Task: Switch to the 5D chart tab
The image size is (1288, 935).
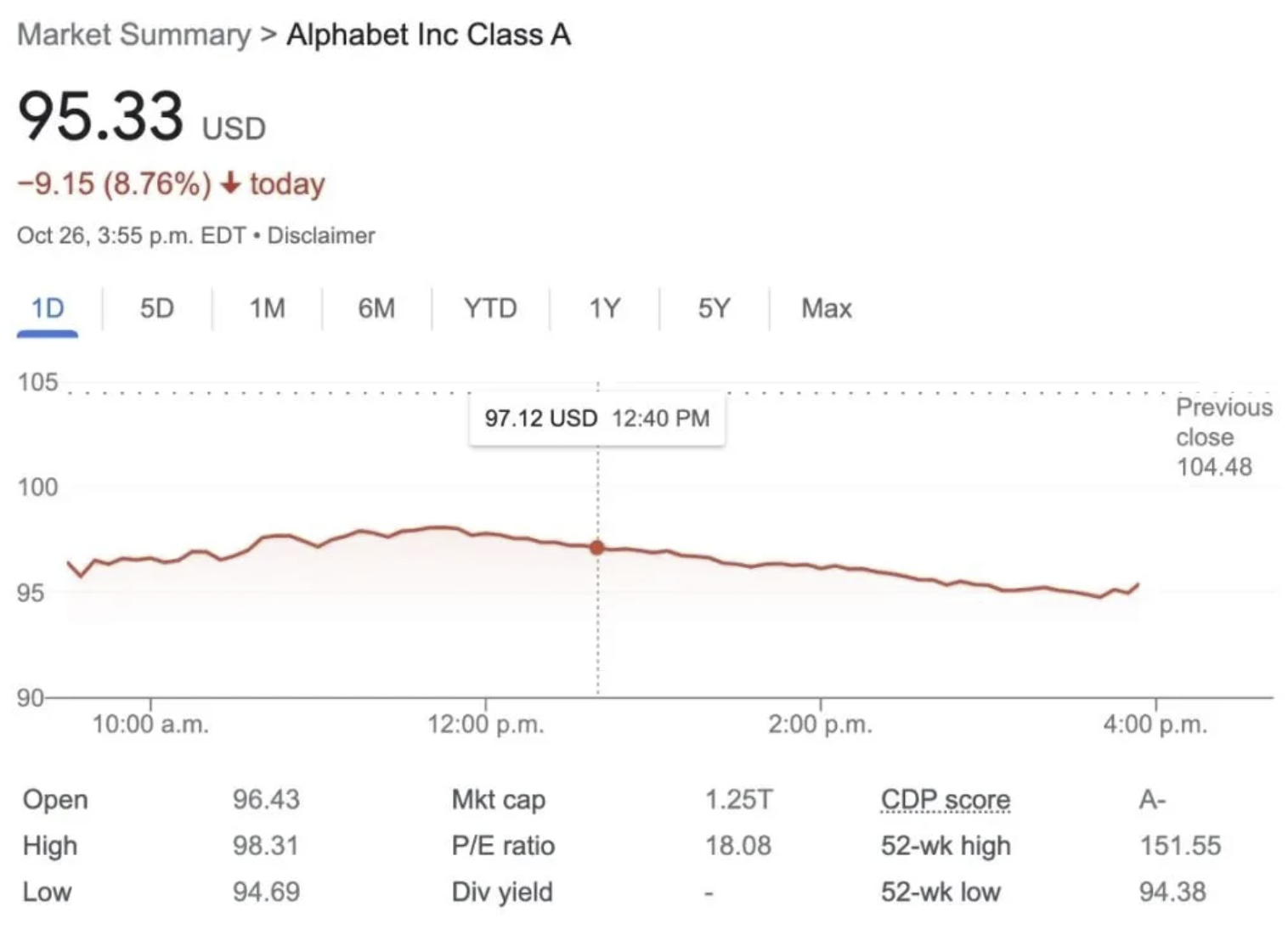Action: click(157, 308)
